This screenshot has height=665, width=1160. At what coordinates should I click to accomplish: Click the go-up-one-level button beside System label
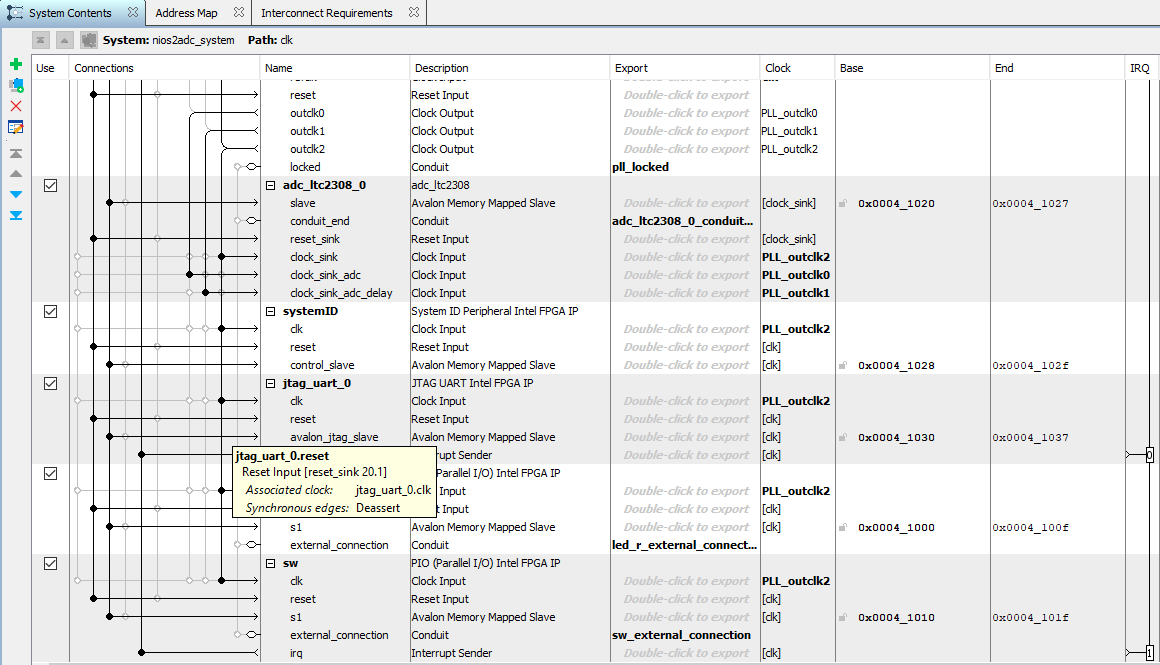pyautogui.click(x=64, y=40)
